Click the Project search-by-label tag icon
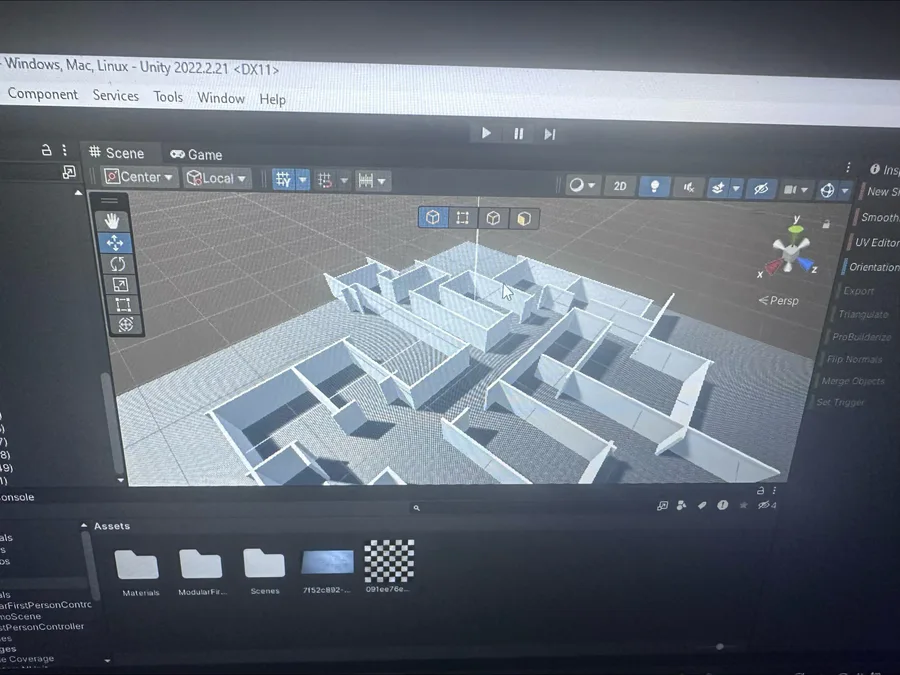Image resolution: width=900 pixels, height=675 pixels. (x=702, y=506)
